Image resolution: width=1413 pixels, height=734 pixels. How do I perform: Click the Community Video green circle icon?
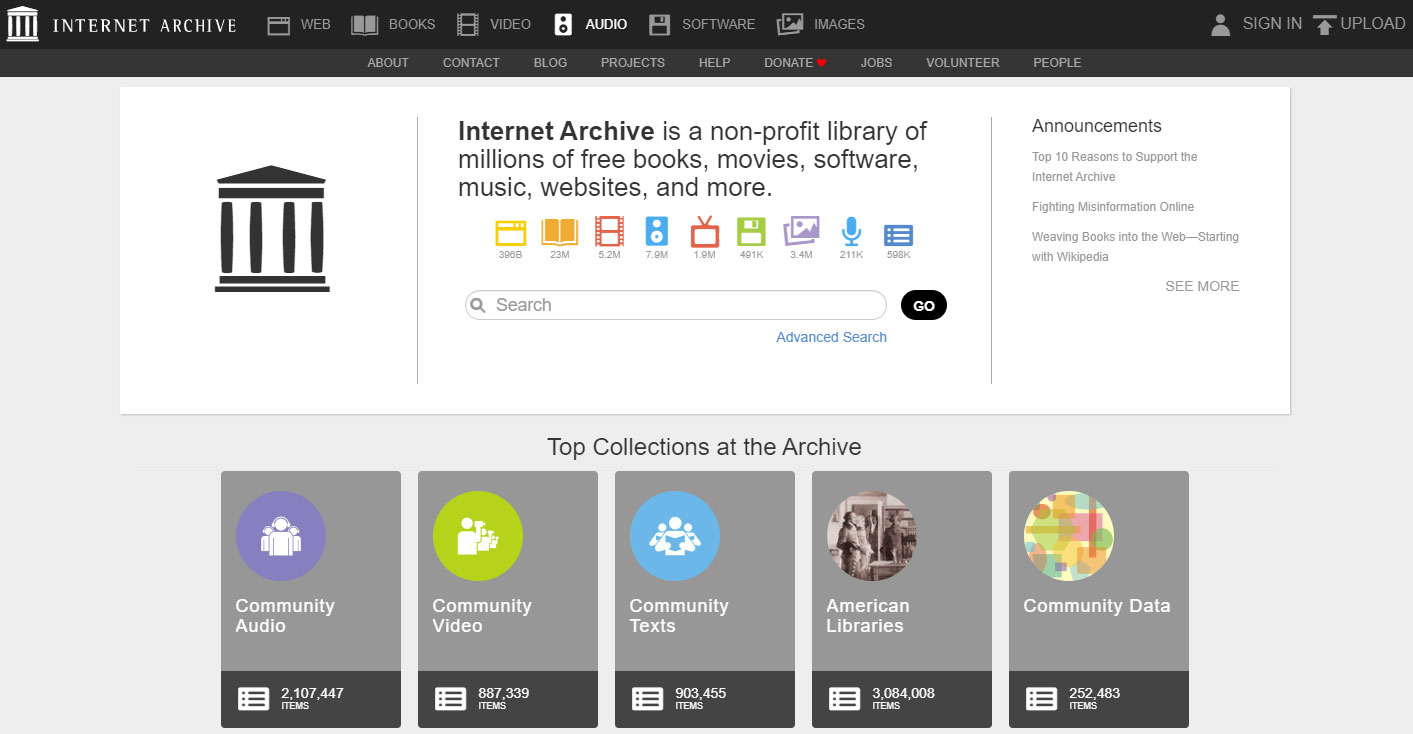[x=478, y=536]
